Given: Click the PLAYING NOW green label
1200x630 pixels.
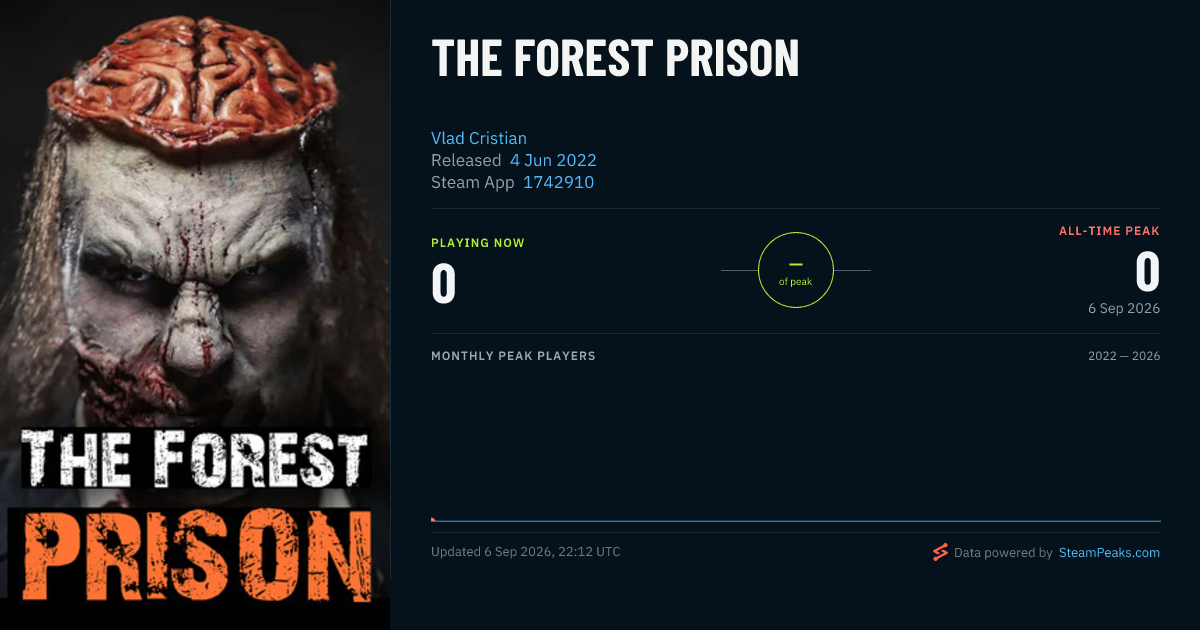Looking at the screenshot, I should (x=478, y=243).
